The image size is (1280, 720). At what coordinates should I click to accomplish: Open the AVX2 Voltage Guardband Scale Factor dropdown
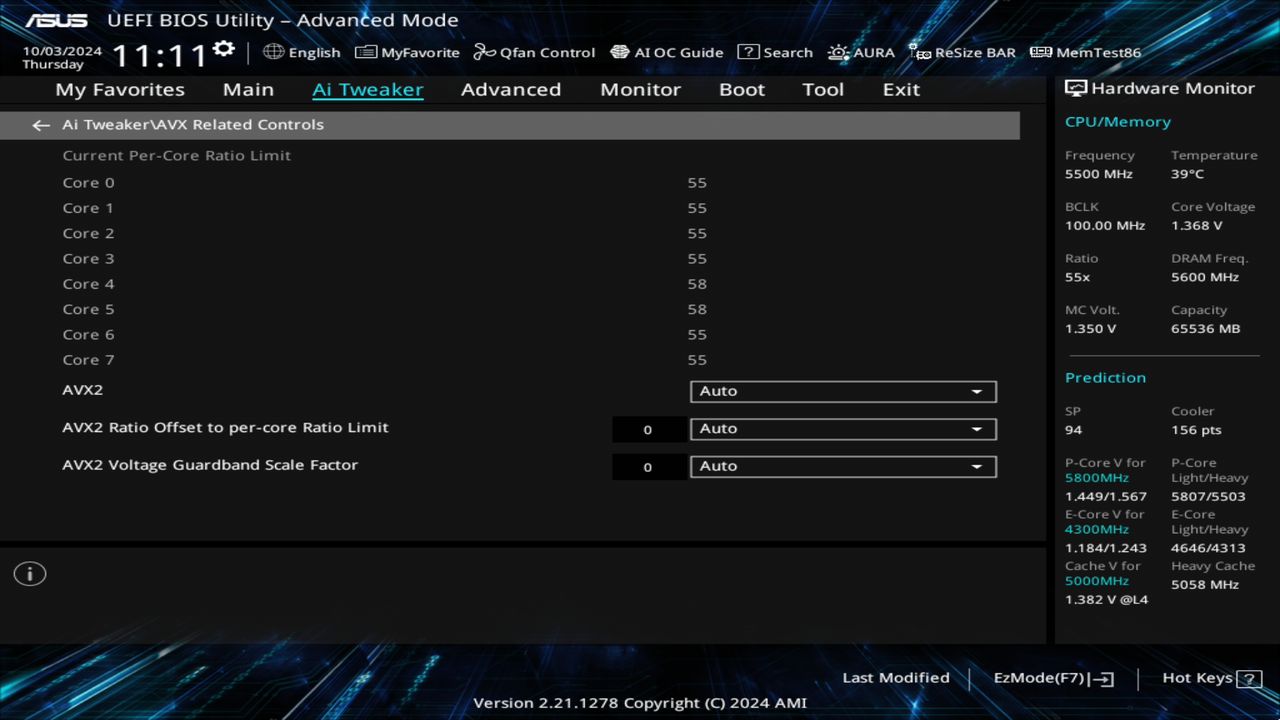pyautogui.click(x=842, y=465)
